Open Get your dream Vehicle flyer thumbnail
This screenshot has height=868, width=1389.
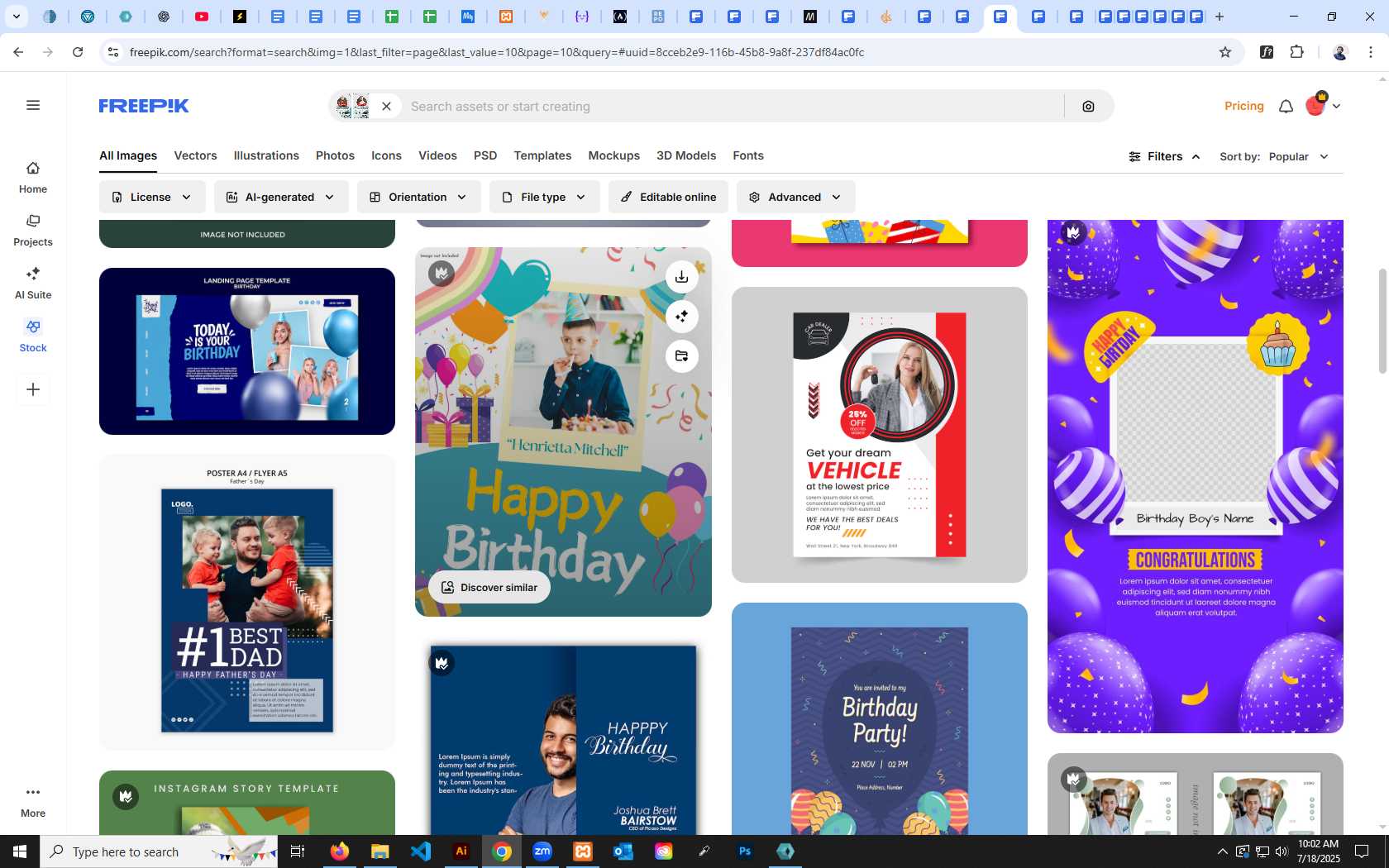coord(880,435)
